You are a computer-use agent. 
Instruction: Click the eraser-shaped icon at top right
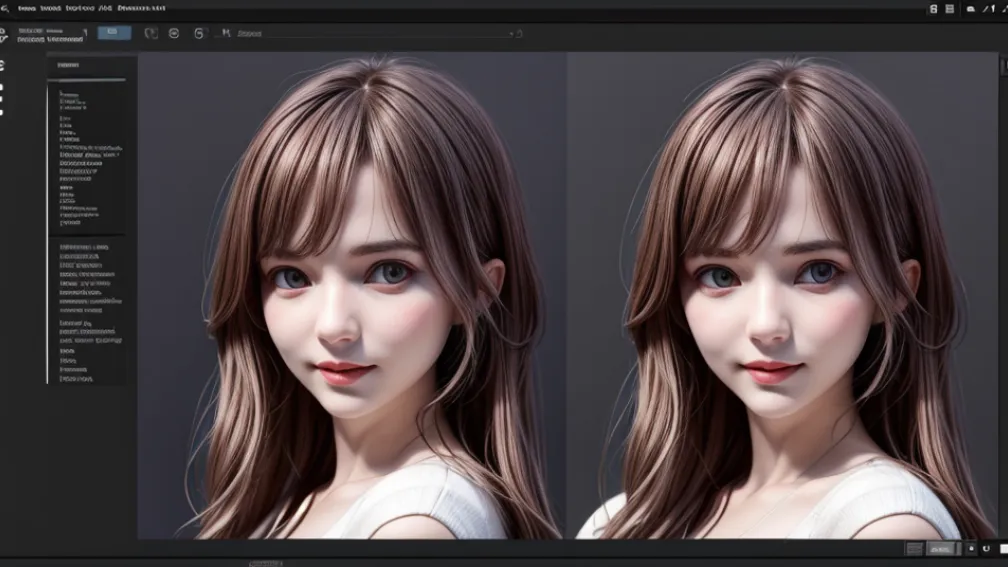tap(971, 9)
